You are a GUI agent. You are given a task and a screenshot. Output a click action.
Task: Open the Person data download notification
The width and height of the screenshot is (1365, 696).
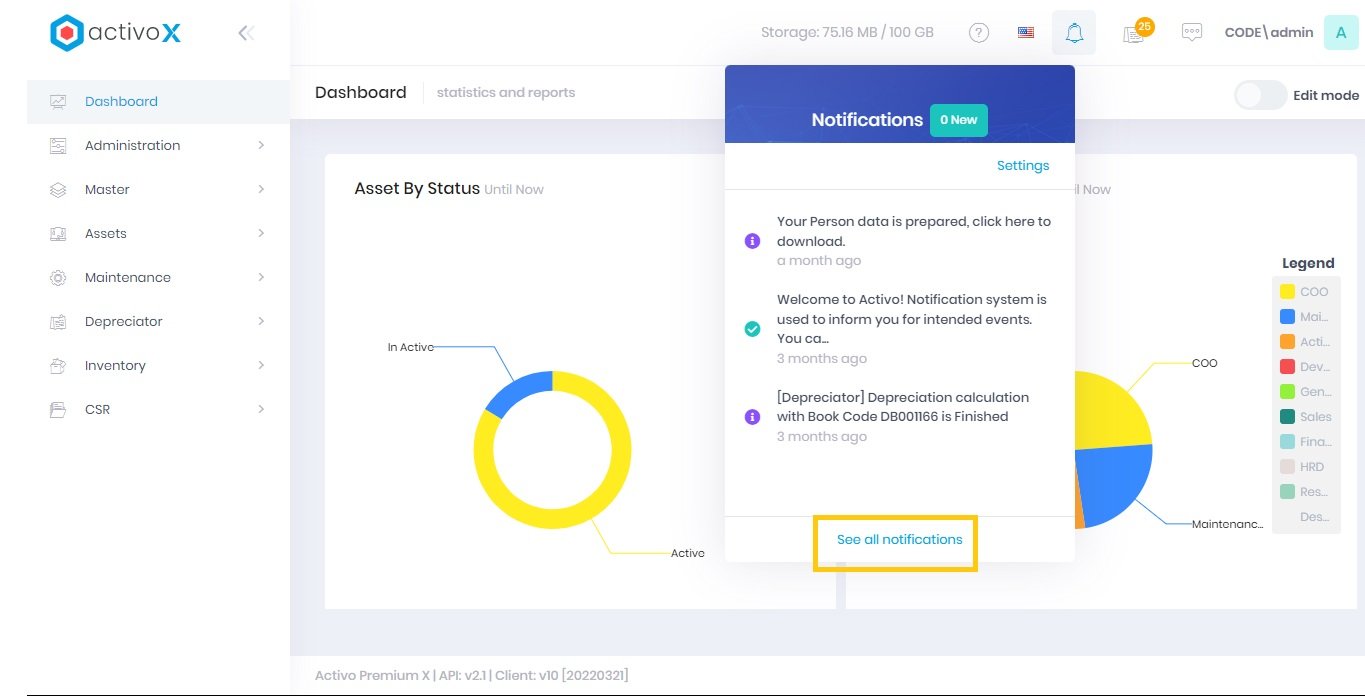tap(913, 231)
